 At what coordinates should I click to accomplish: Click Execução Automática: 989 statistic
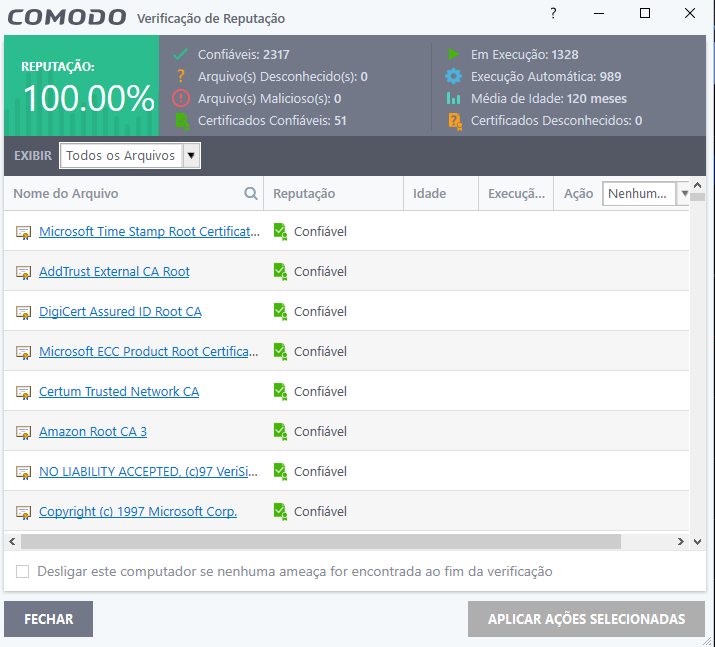[546, 77]
